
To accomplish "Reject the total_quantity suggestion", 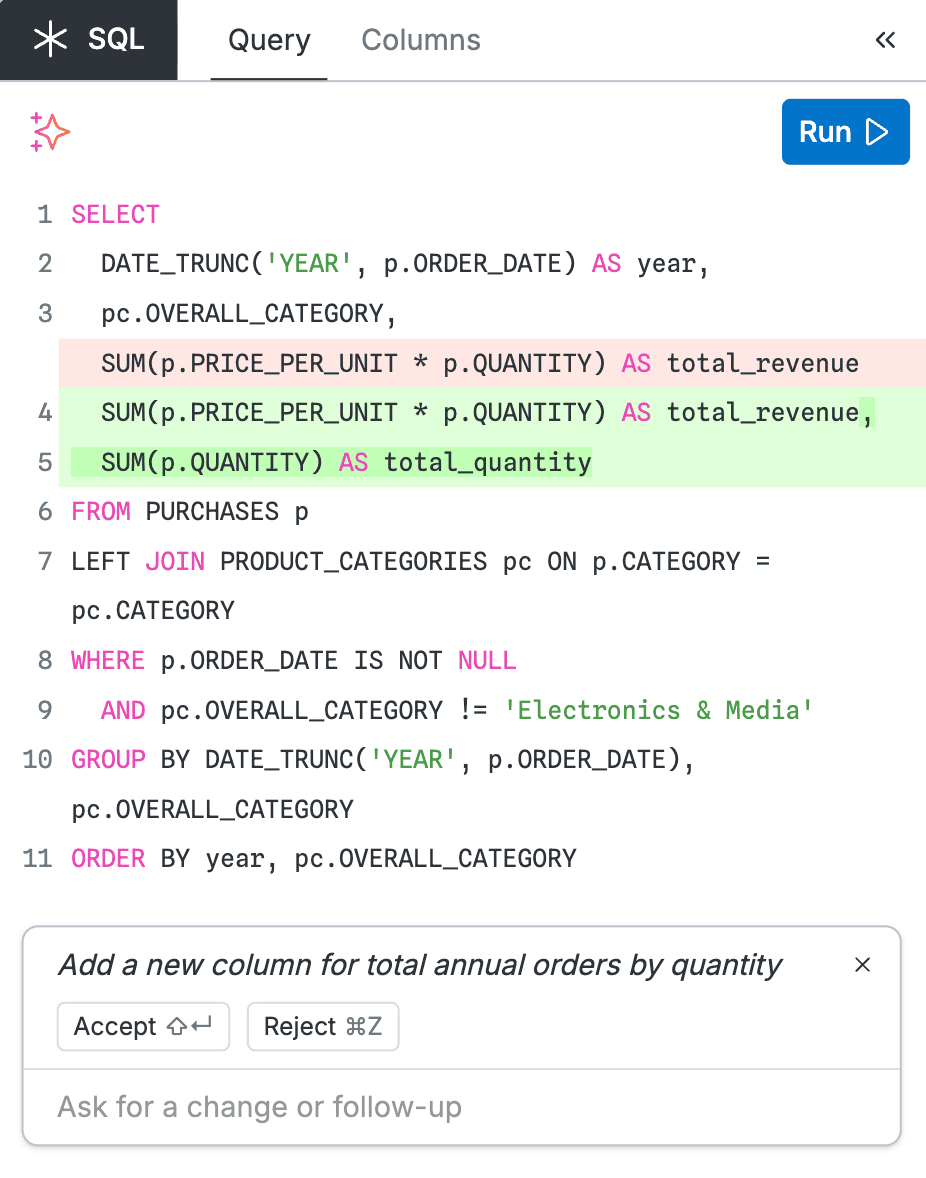I will (x=322, y=1026).
